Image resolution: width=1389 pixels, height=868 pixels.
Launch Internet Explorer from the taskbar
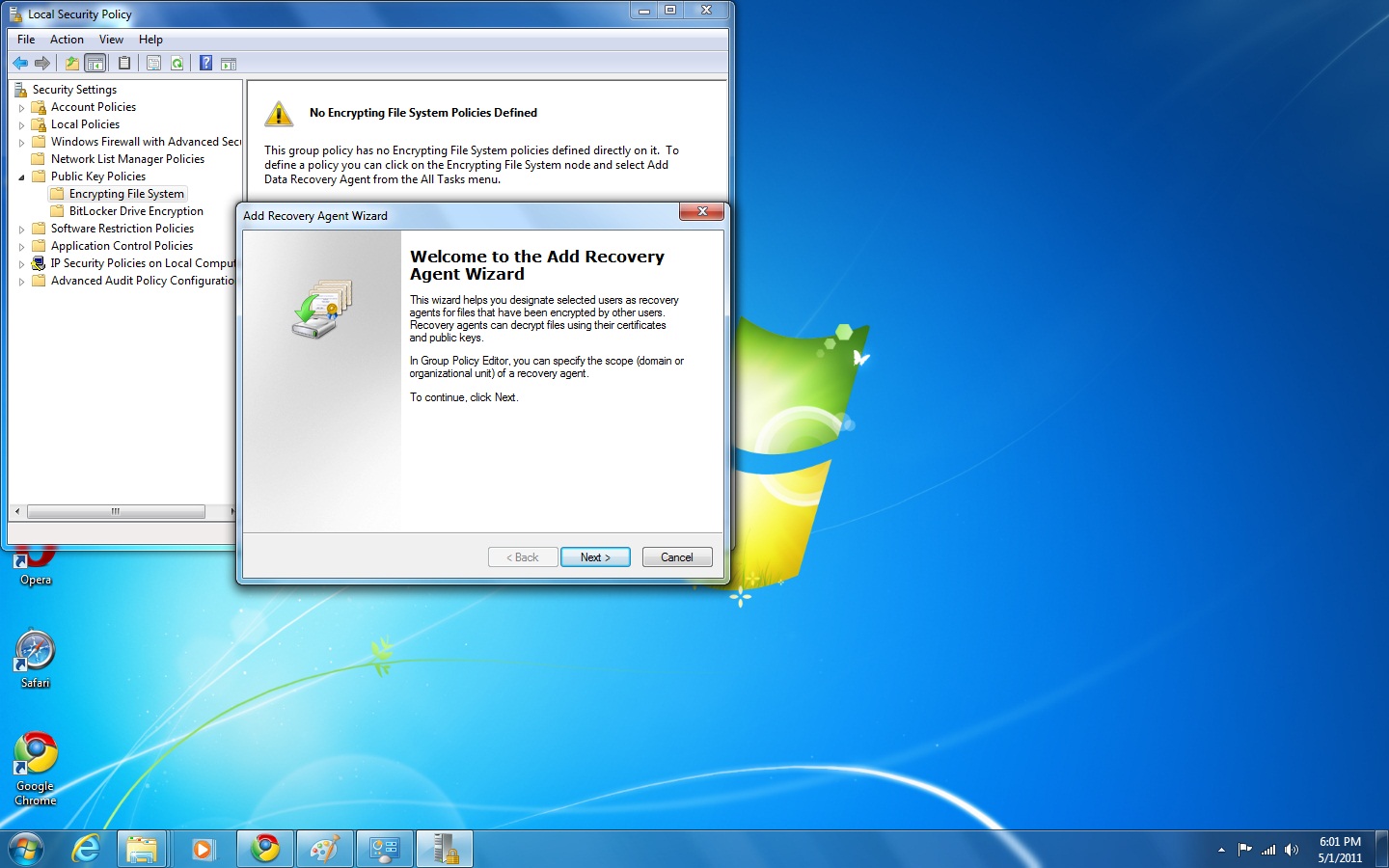[86, 850]
